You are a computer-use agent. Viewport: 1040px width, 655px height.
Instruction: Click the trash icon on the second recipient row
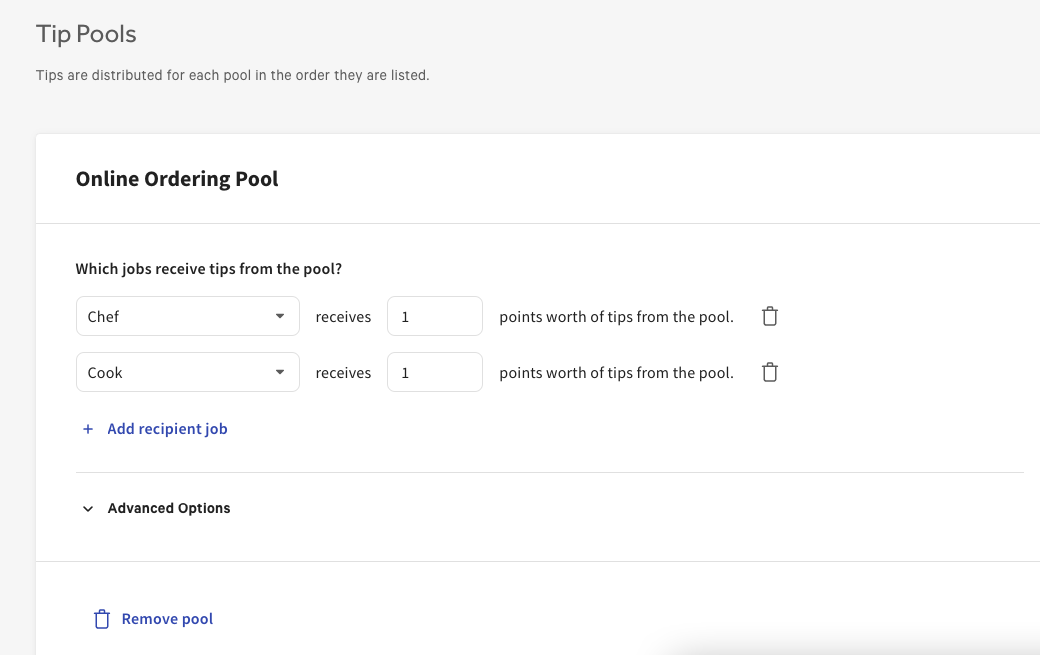[x=769, y=371]
